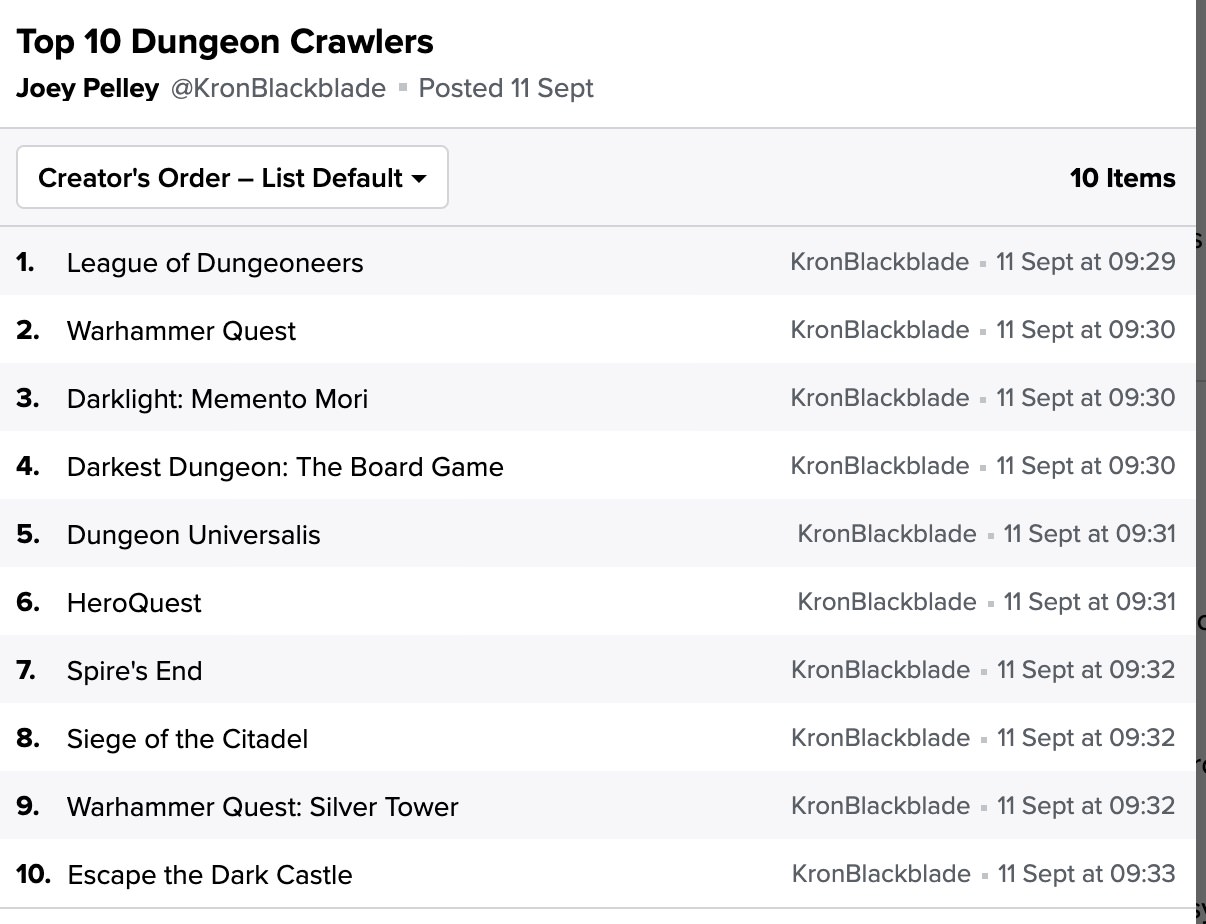Click the Top 10 Dungeon Crawlers title
Image resolution: width=1206 pixels, height=924 pixels.
point(225,42)
